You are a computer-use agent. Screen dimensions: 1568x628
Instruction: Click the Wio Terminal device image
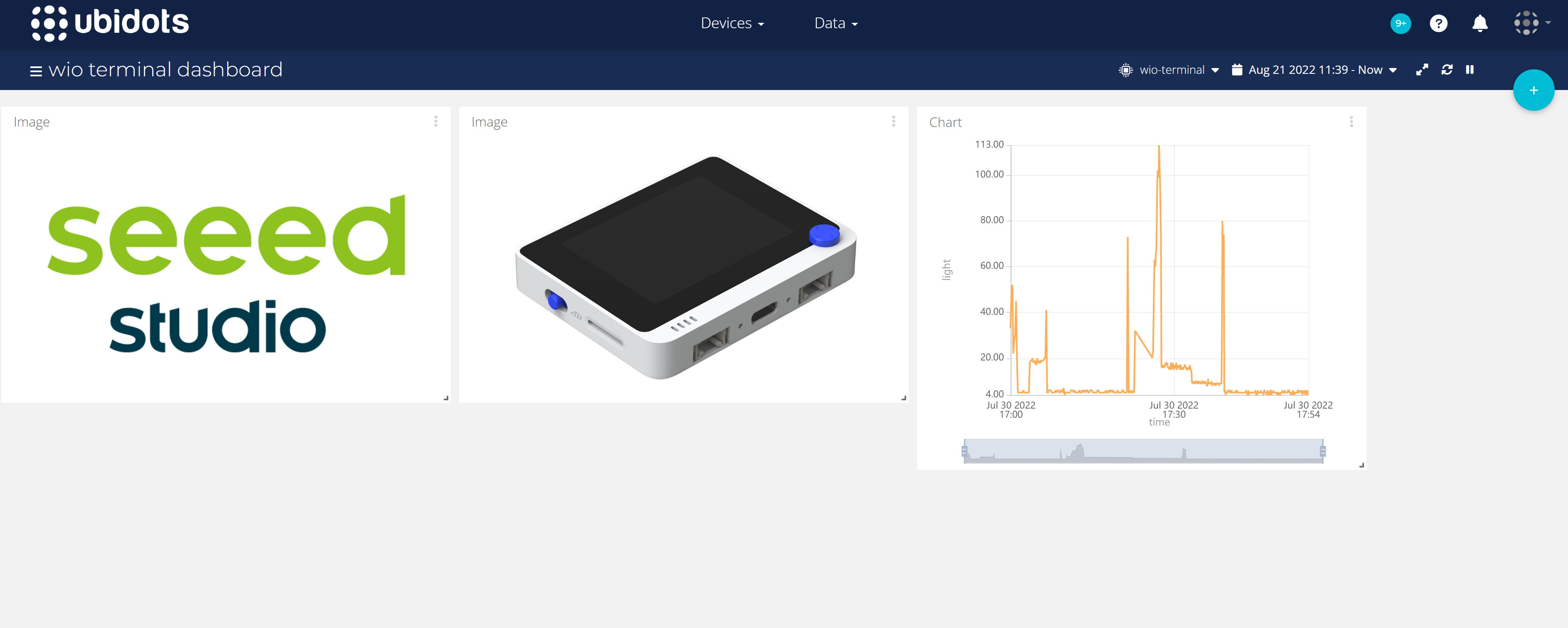click(686, 268)
